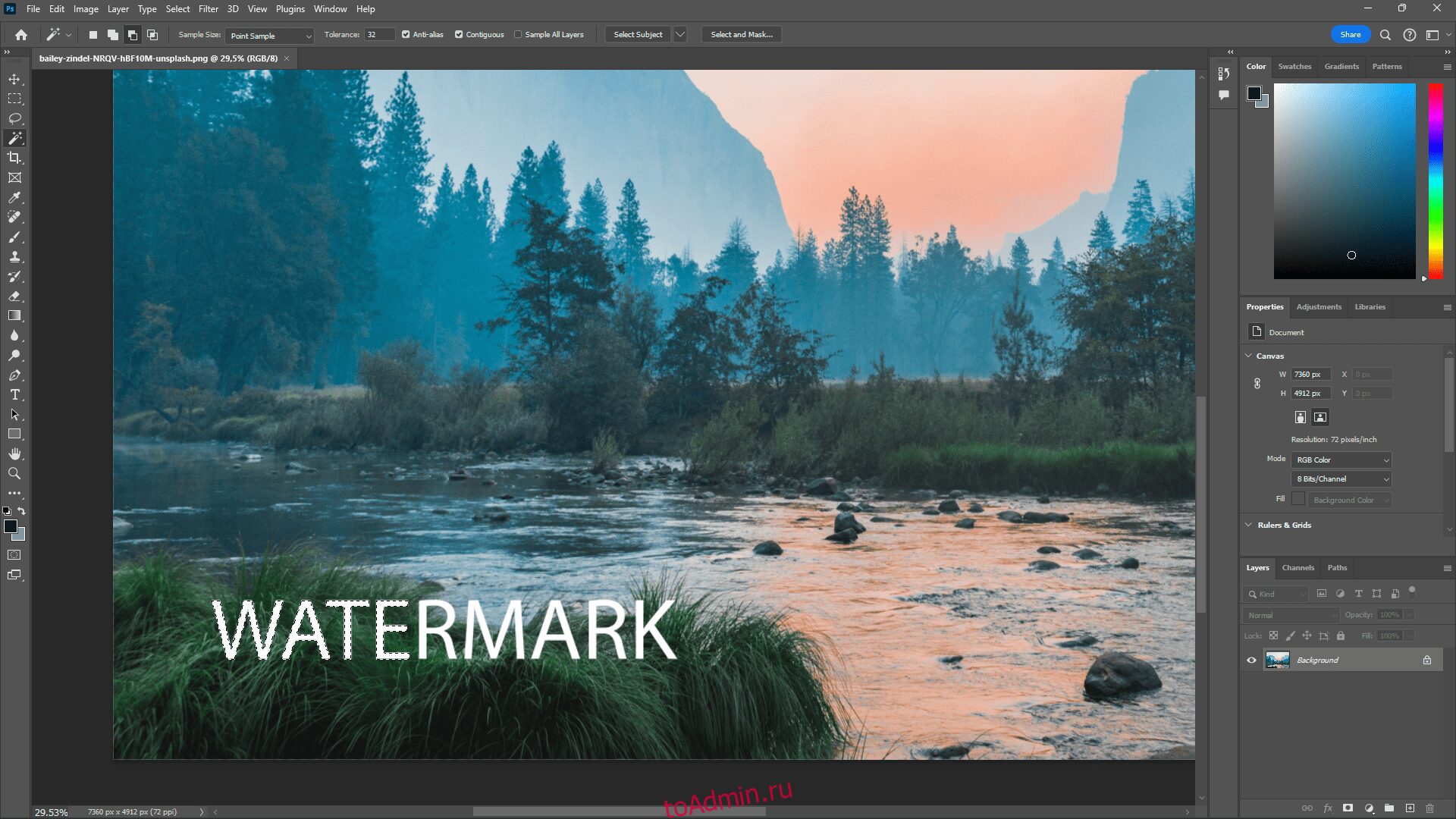
Task: Toggle Contiguous checkbox off
Action: 459,34
